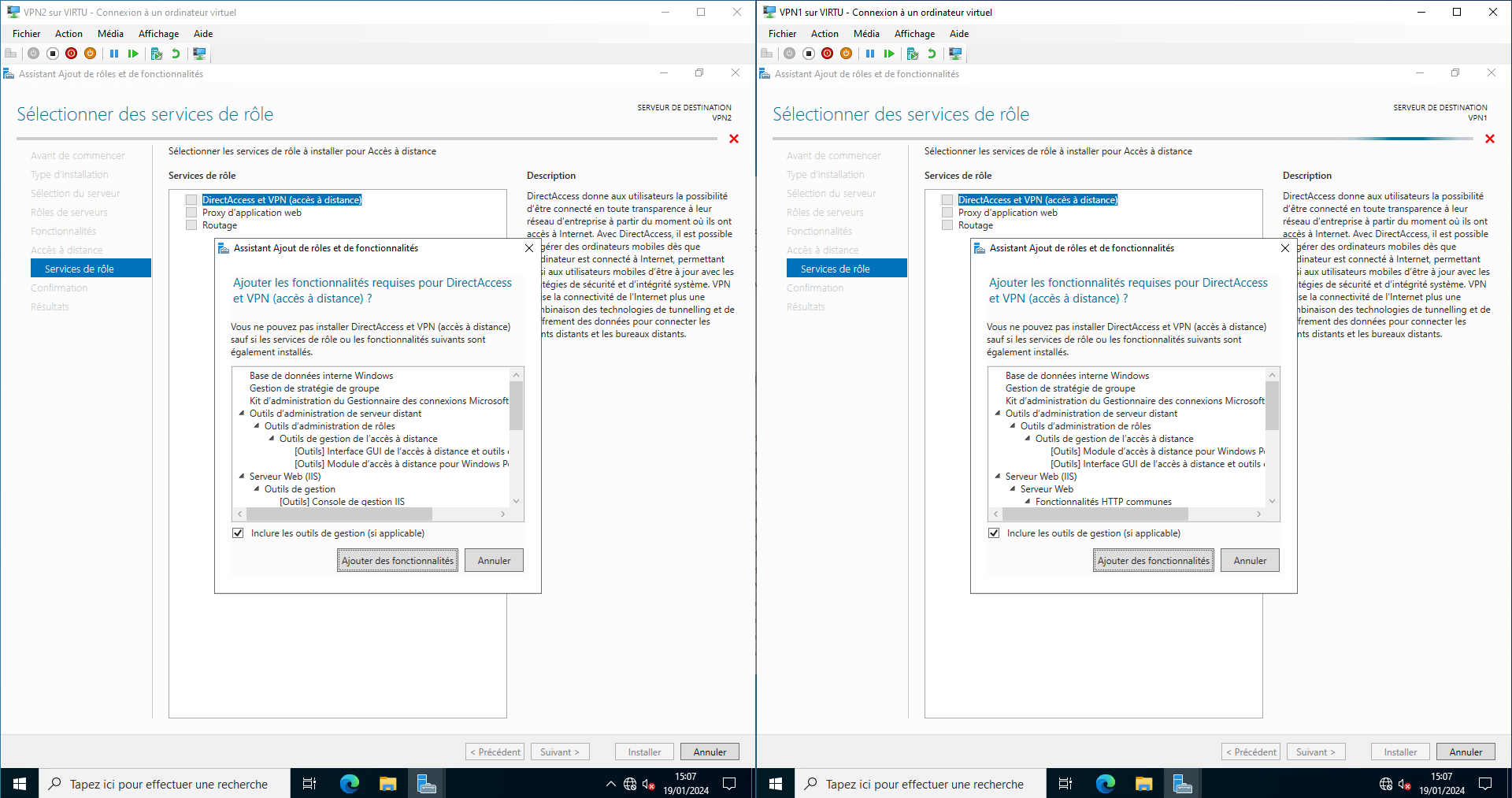Image resolution: width=1512 pixels, height=798 pixels.
Task: Click the red shut down icon in VPN2 toolbar
Action: [x=72, y=54]
